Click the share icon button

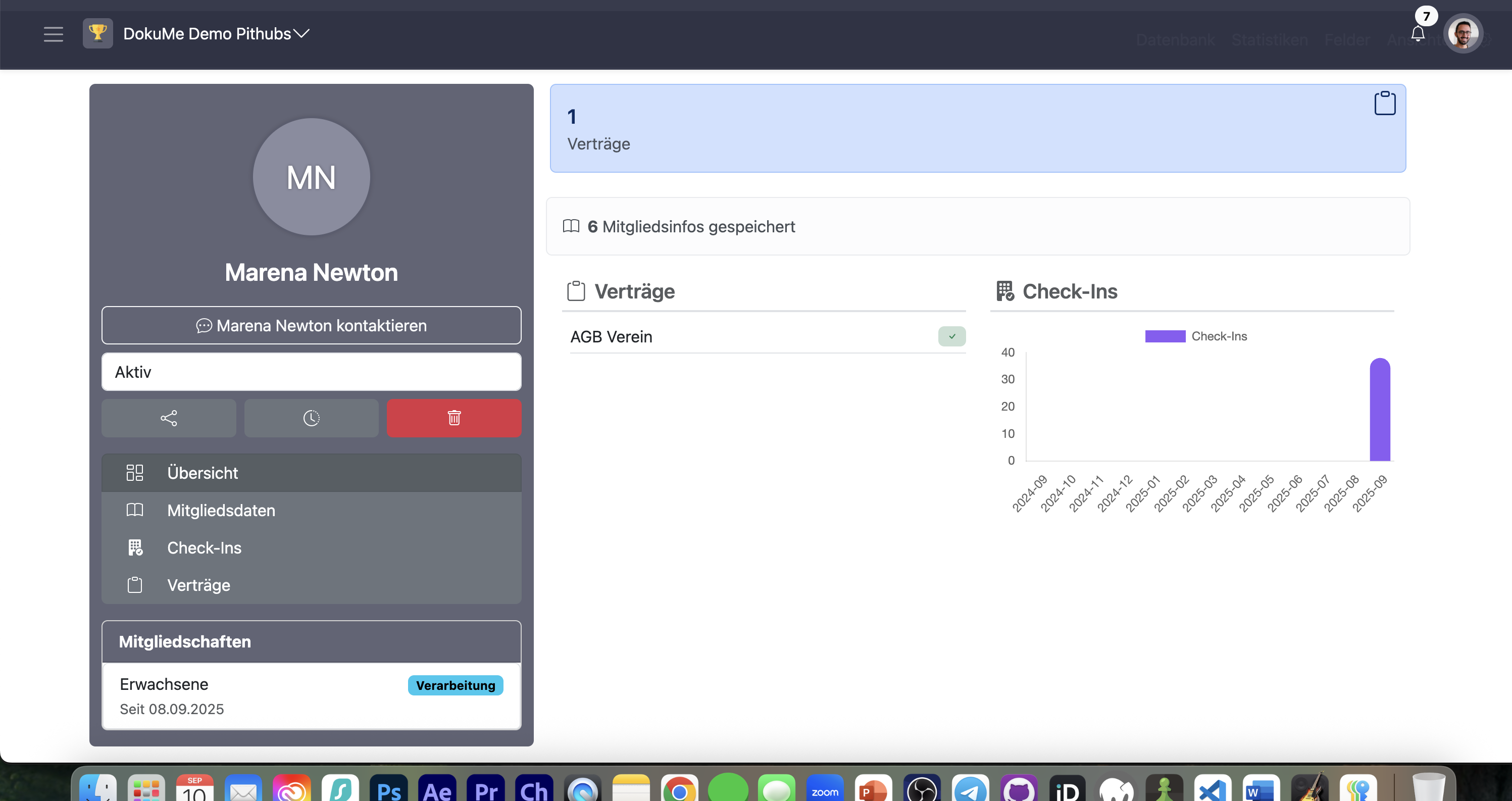point(169,418)
